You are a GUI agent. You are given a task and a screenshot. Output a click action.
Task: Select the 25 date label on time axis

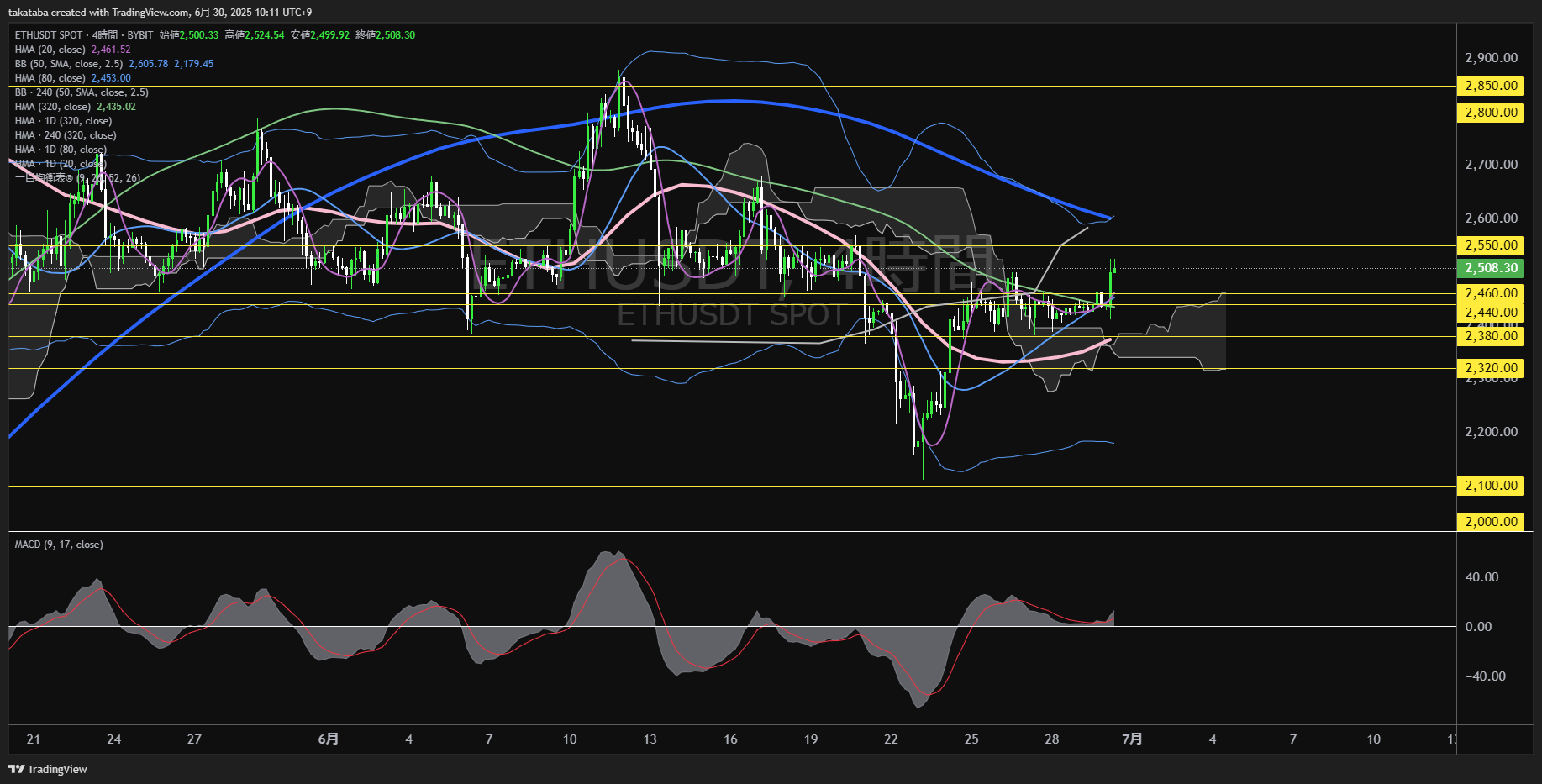coord(971,739)
